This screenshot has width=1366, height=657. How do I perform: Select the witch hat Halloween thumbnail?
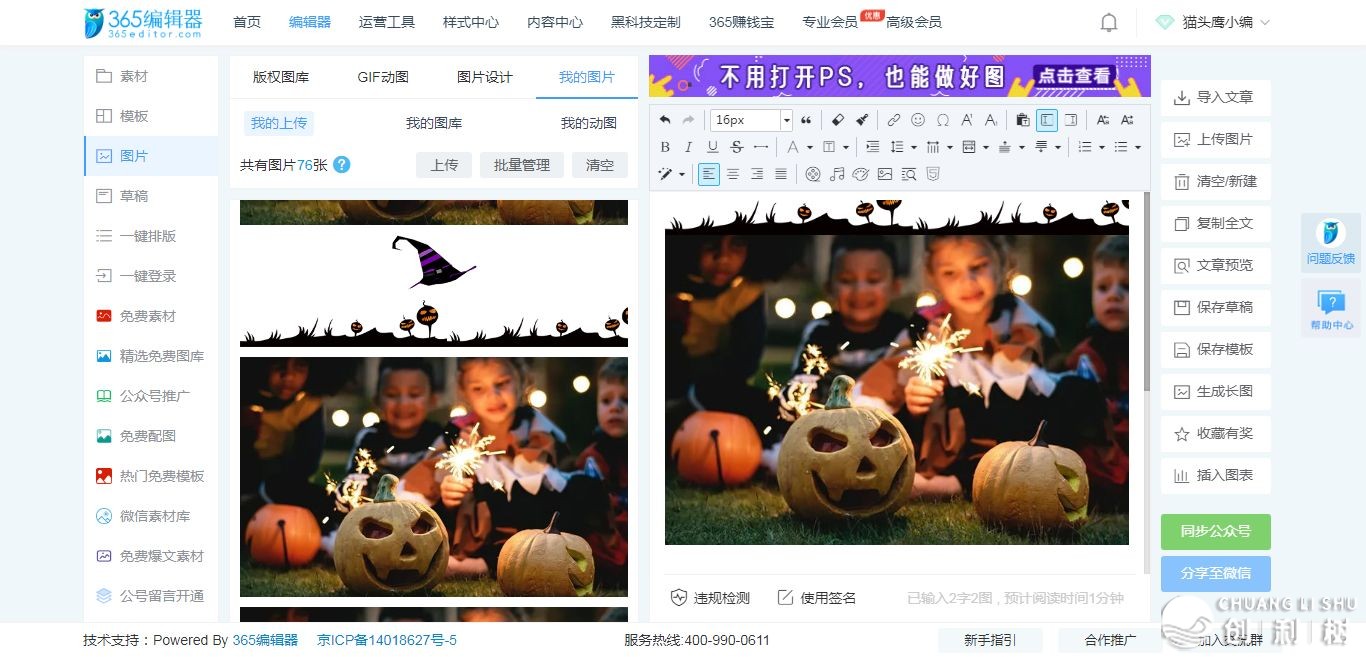434,289
